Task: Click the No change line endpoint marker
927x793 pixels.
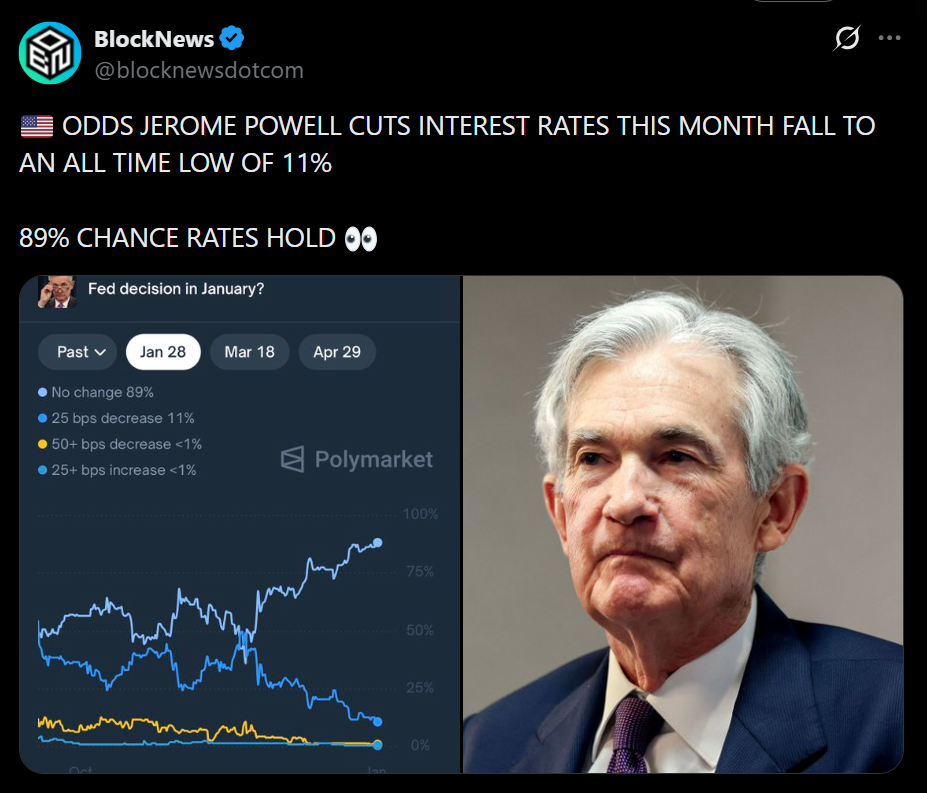Action: pos(377,543)
